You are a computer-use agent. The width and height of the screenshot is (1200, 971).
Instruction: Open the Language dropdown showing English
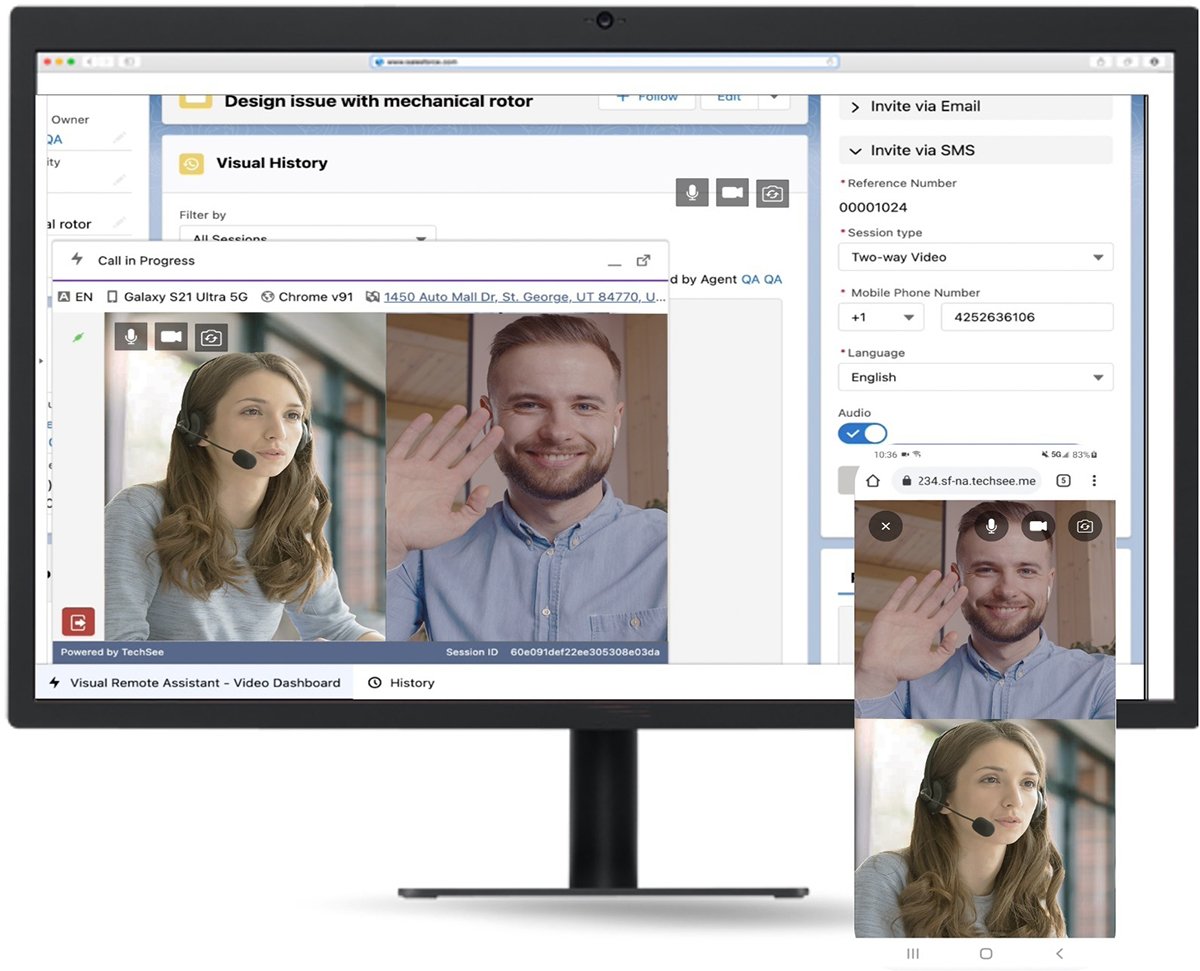pos(975,377)
